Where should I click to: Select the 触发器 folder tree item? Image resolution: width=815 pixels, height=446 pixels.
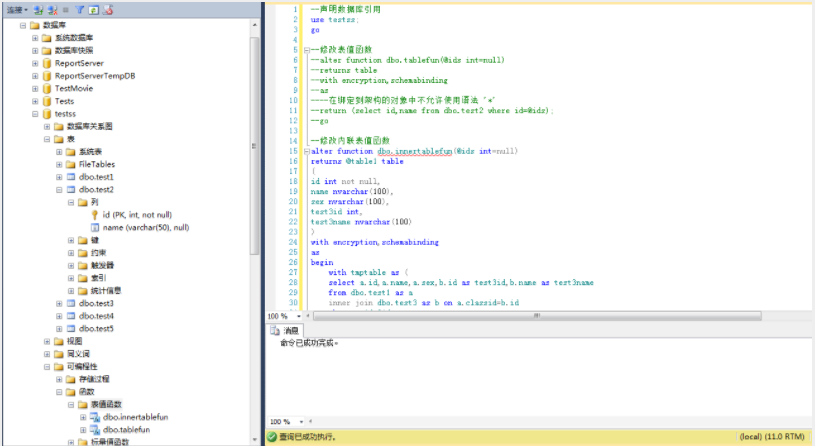pyautogui.click(x=102, y=266)
